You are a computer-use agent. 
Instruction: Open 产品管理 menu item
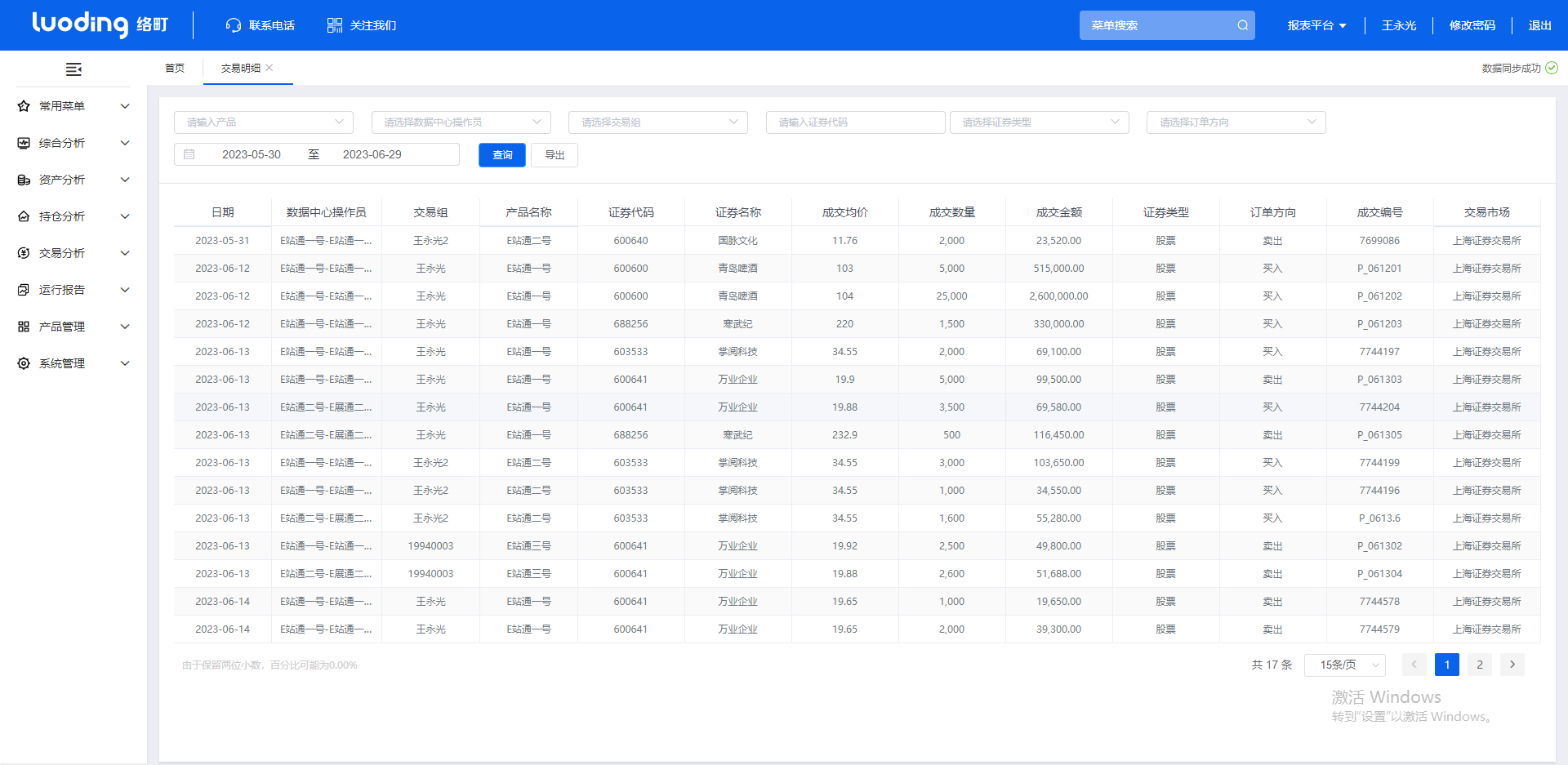[x=73, y=327]
